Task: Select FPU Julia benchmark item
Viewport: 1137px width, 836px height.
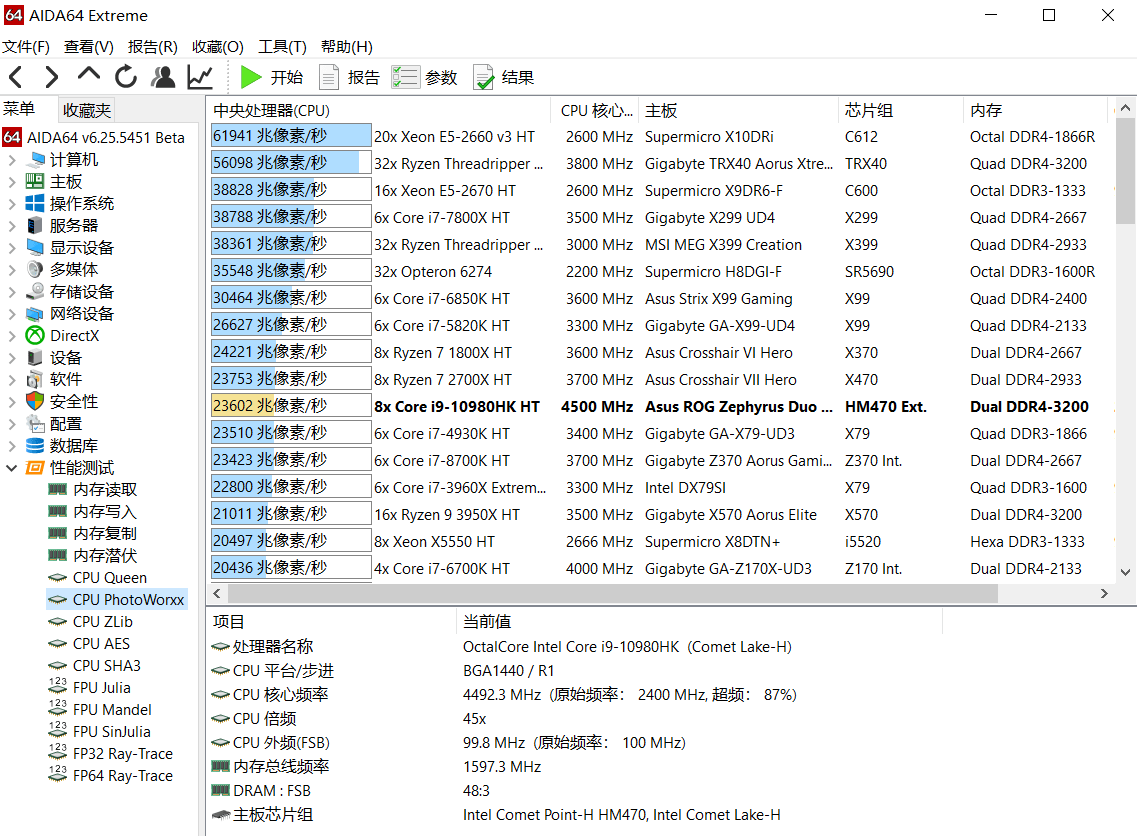Action: point(101,688)
